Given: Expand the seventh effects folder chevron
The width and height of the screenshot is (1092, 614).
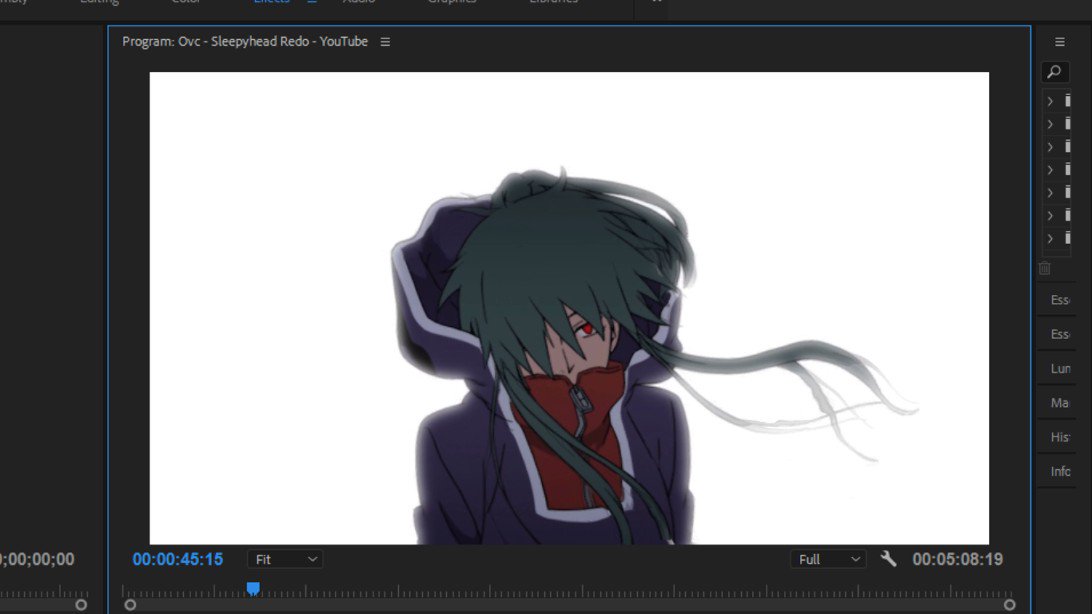Looking at the screenshot, I should [x=1050, y=239].
